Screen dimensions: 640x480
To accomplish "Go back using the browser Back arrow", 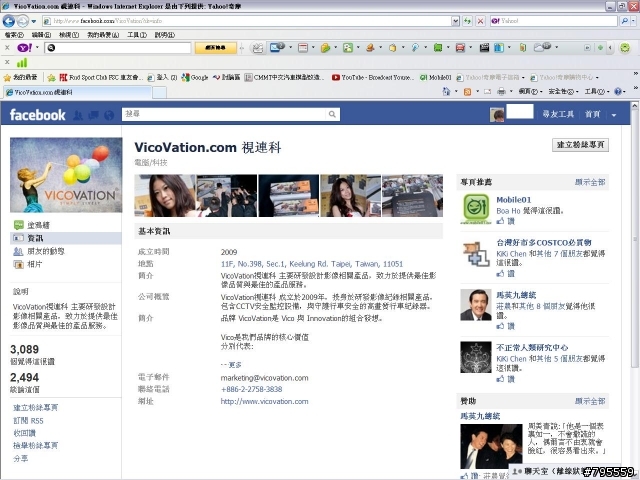I will pos(9,21).
